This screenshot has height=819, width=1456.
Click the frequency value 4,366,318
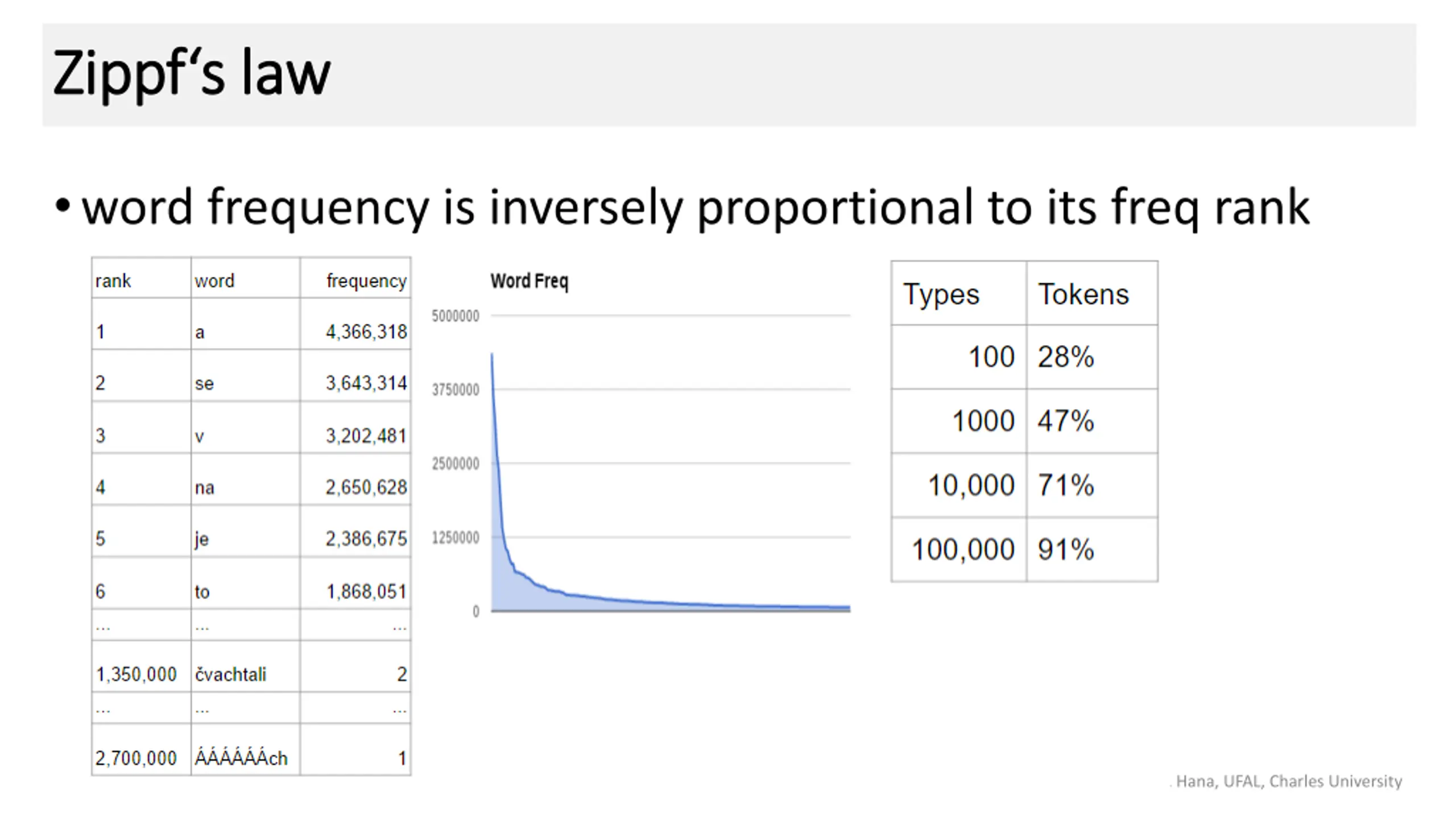(x=366, y=332)
